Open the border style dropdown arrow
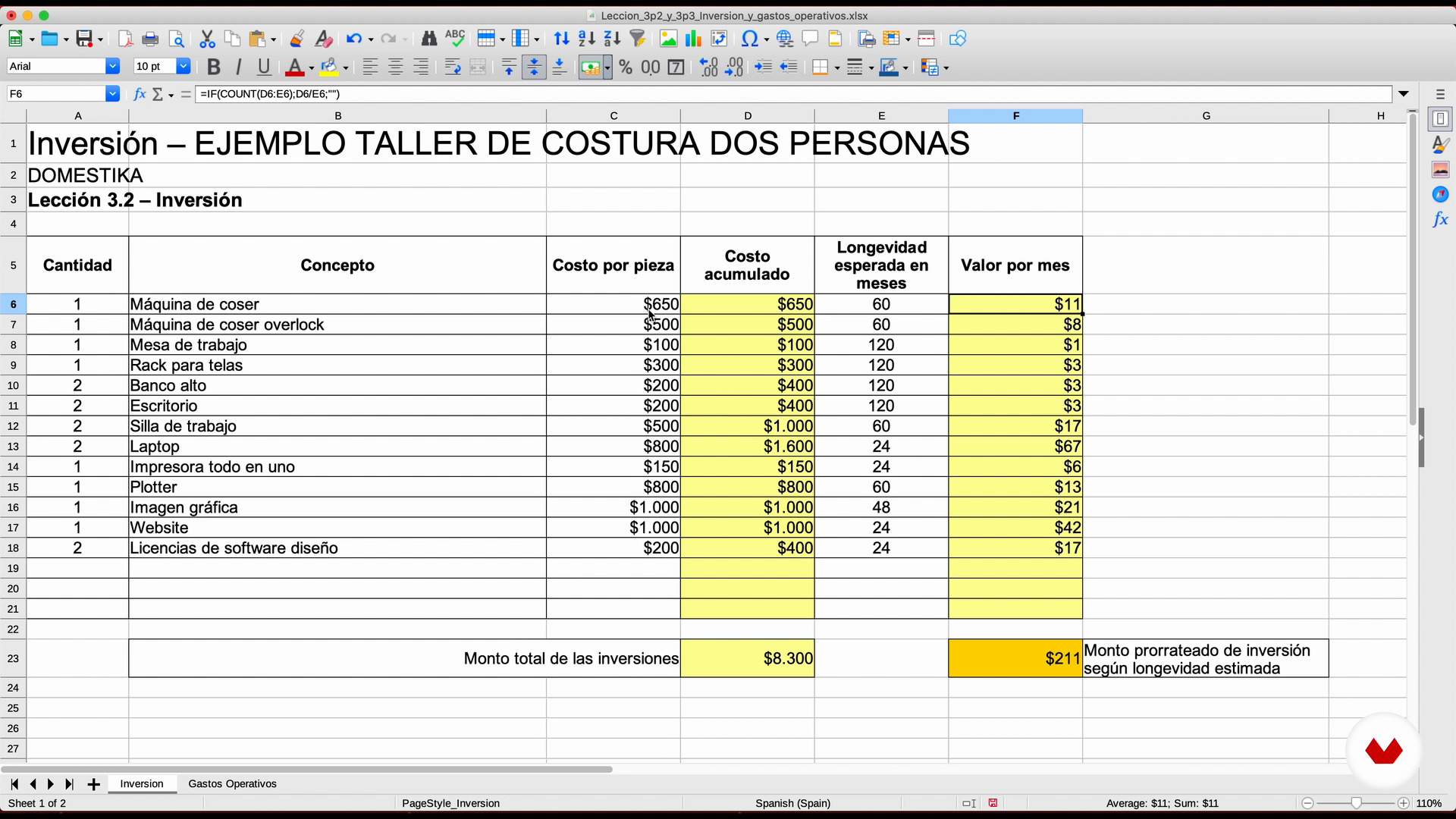 (x=871, y=68)
